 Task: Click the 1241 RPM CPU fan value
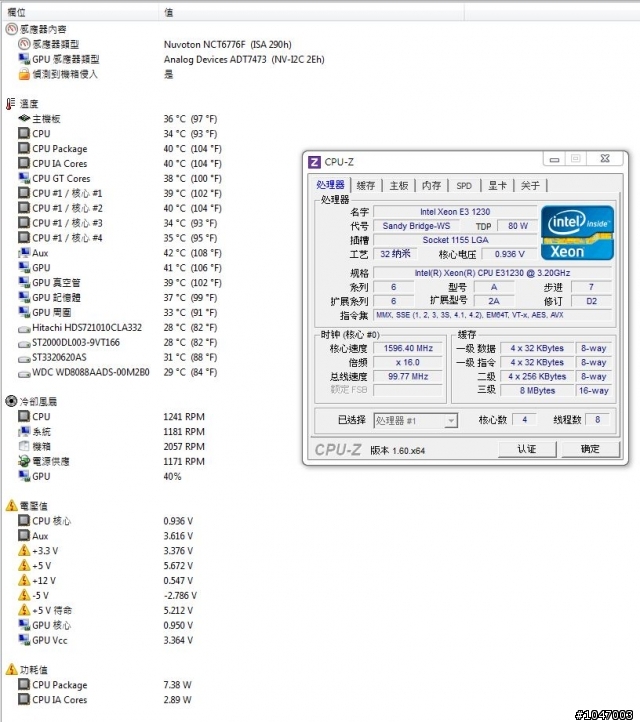184,416
